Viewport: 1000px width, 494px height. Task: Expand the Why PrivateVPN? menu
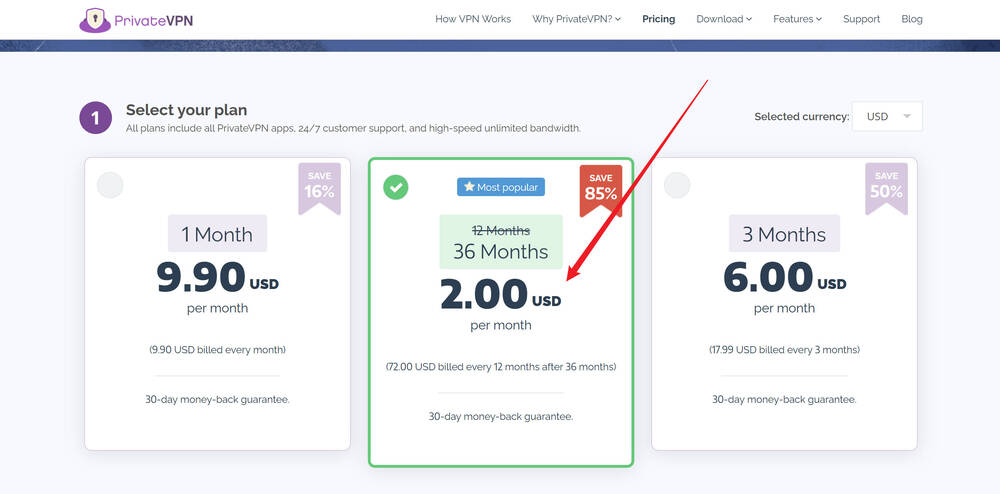[x=577, y=19]
